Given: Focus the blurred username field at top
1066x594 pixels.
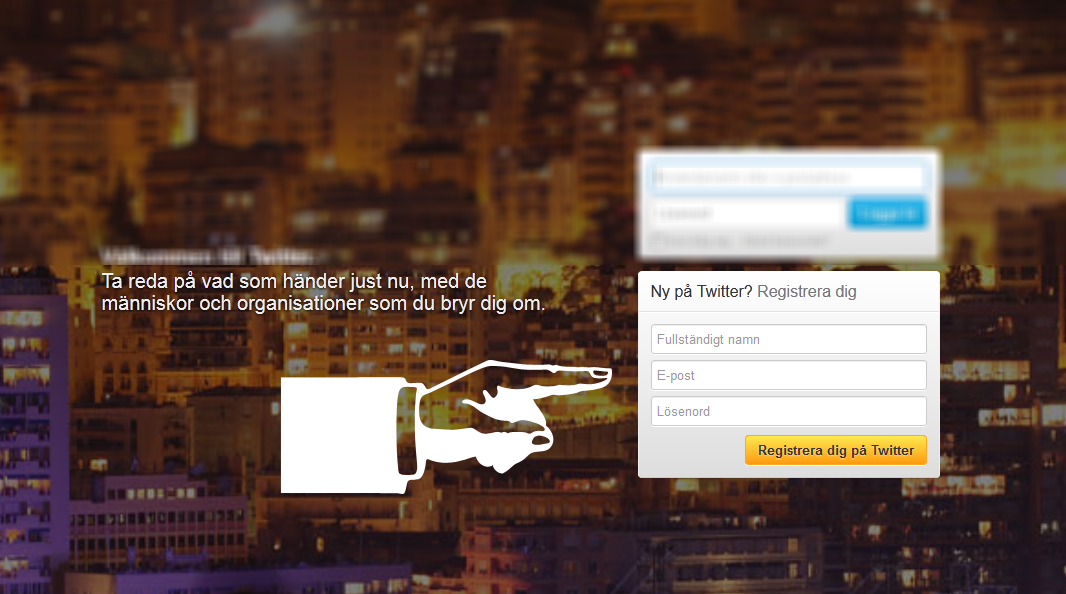Looking at the screenshot, I should click(787, 177).
